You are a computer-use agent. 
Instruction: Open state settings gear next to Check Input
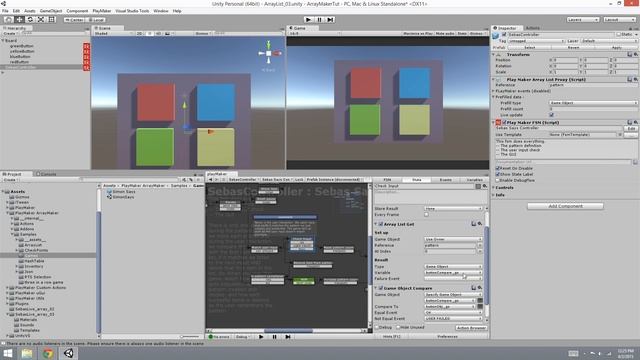point(485,186)
